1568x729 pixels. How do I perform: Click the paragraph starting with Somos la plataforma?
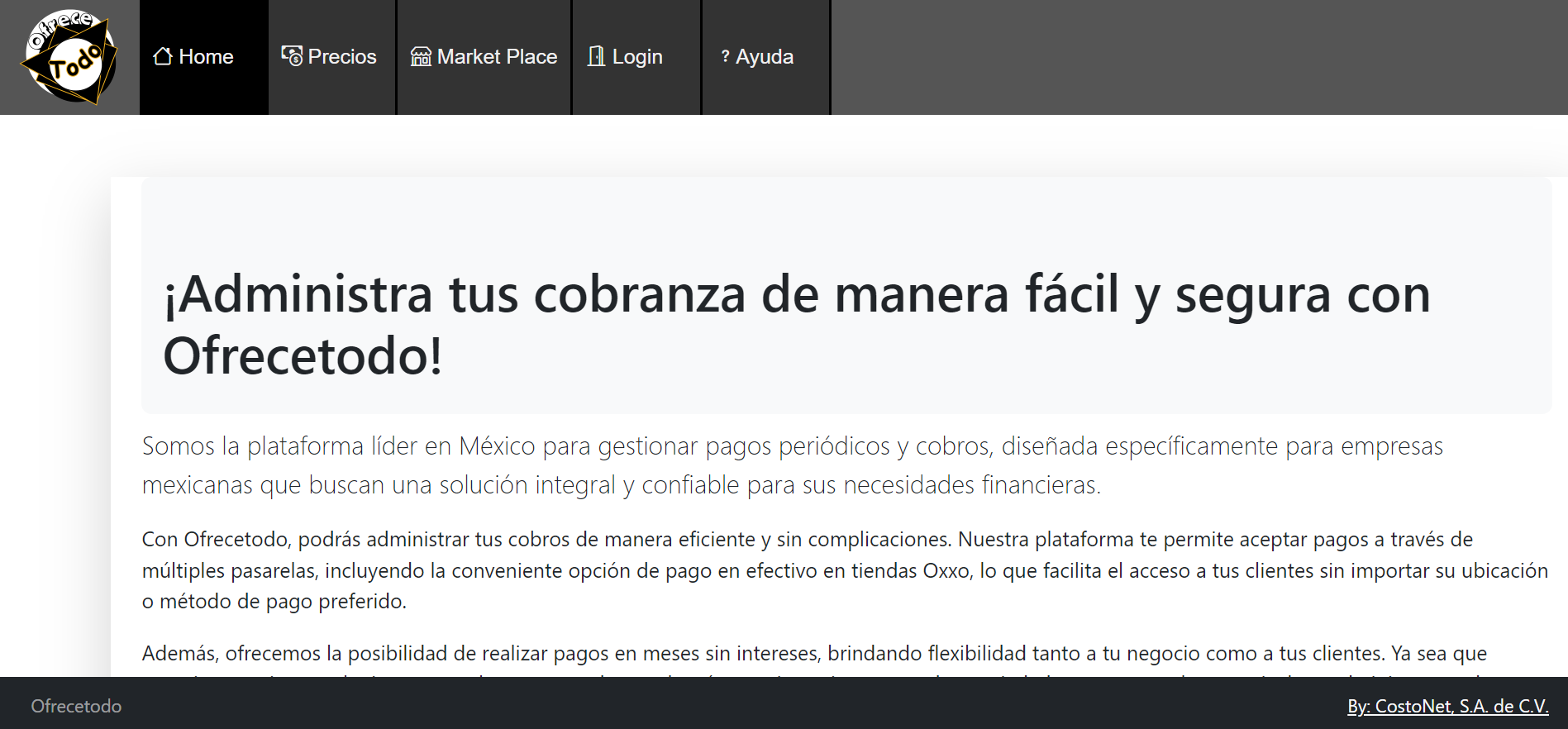pos(792,465)
